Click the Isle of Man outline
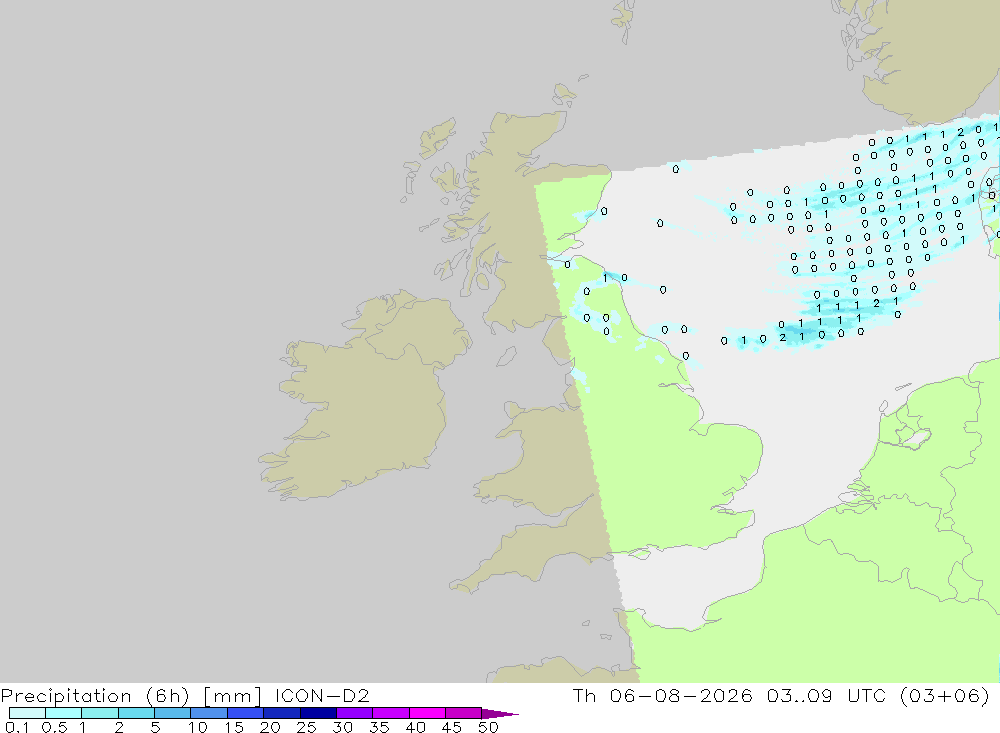 point(506,356)
